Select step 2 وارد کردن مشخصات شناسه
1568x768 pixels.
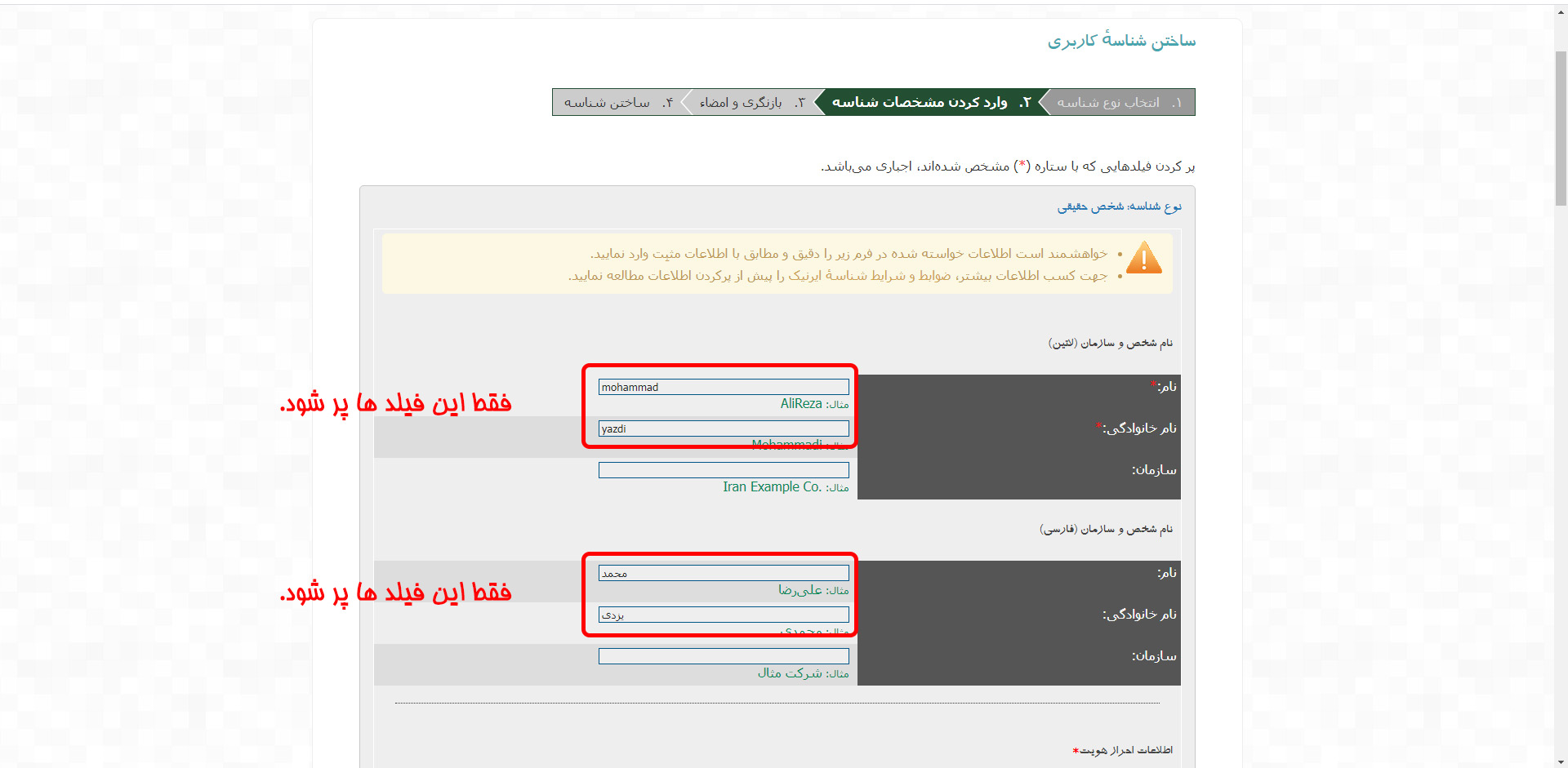(931, 103)
